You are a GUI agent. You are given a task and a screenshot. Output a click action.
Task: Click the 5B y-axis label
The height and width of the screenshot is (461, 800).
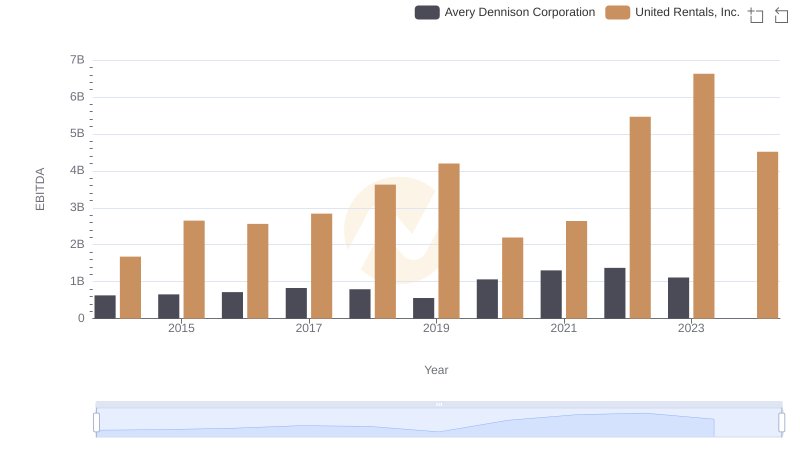(x=77, y=133)
